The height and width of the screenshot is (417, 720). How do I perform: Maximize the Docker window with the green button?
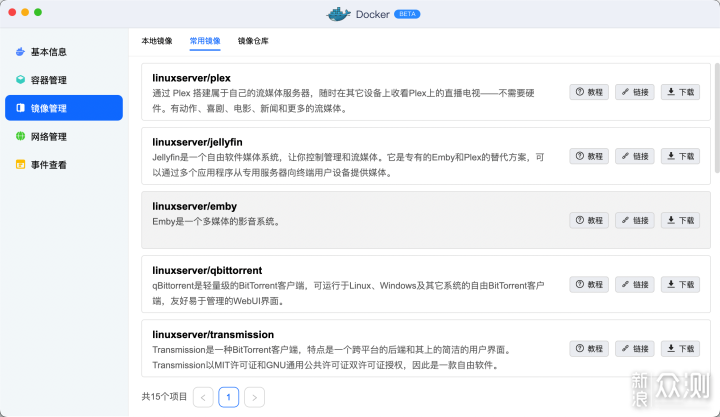point(38,12)
